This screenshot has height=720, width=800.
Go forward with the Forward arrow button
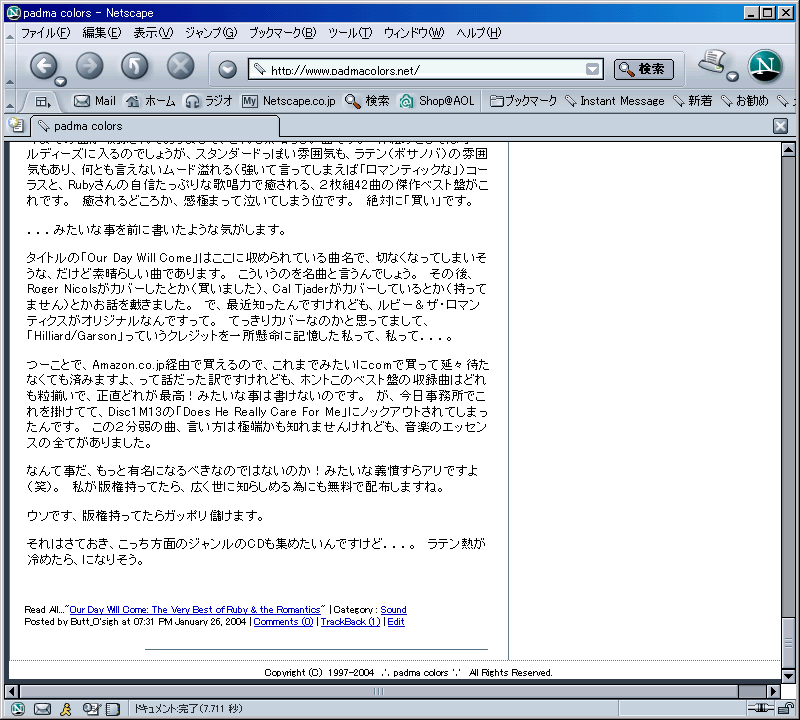pyautogui.click(x=89, y=66)
